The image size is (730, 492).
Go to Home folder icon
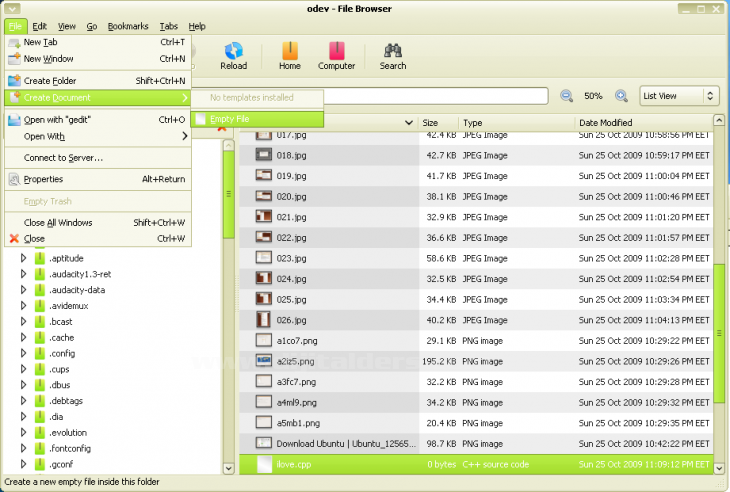click(289, 54)
